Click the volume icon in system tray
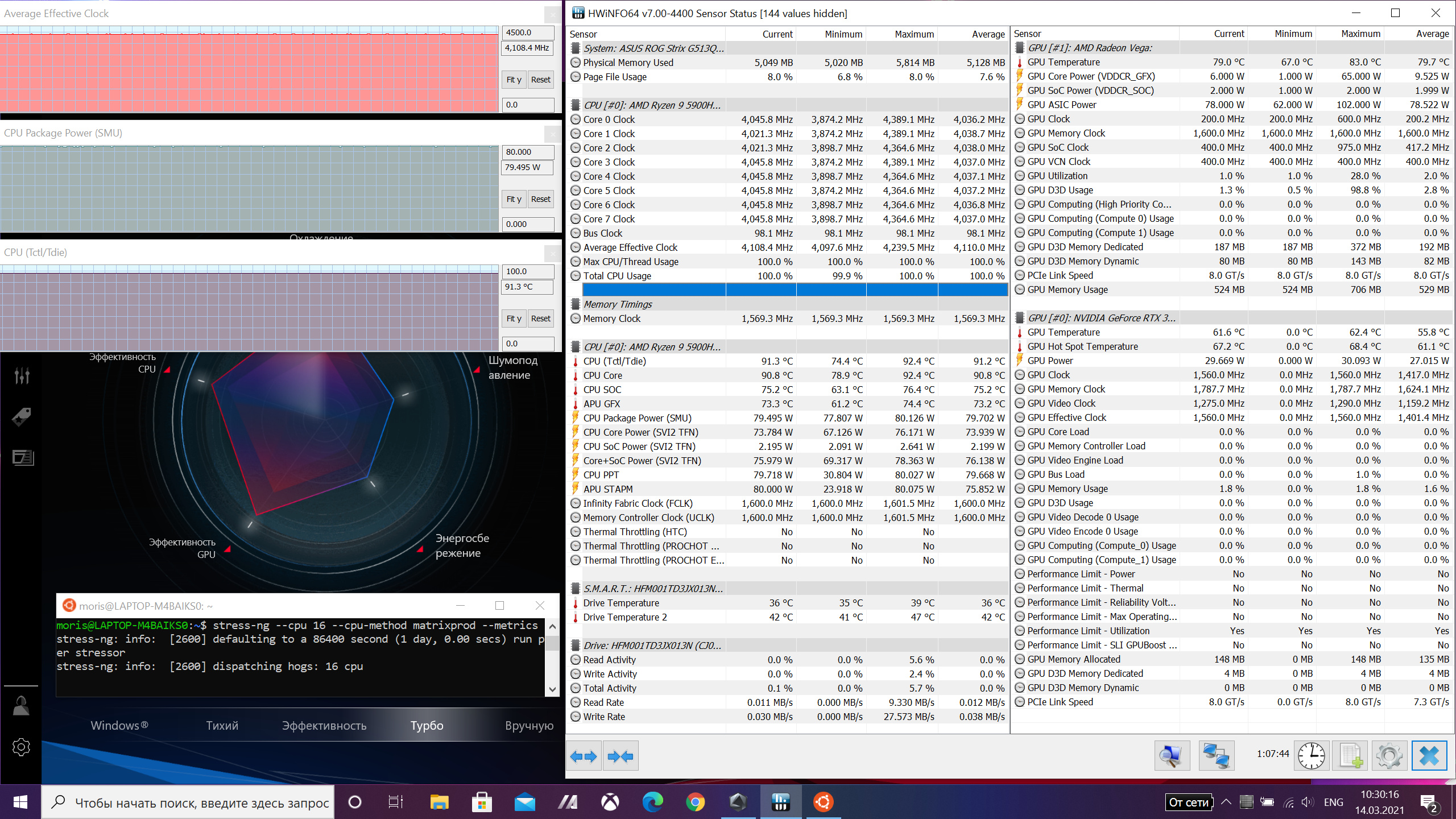Viewport: 1456px width, 819px height. point(1307,802)
